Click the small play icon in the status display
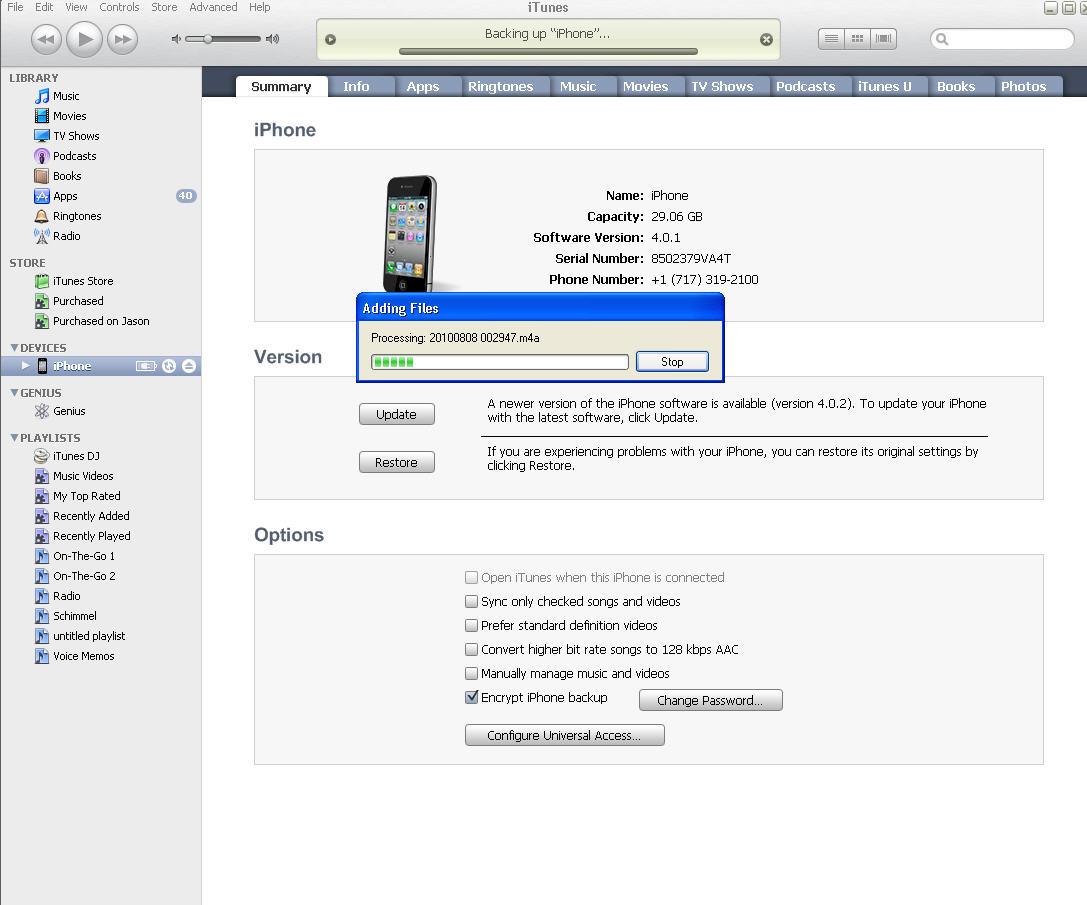The height and width of the screenshot is (905, 1087). (x=331, y=40)
